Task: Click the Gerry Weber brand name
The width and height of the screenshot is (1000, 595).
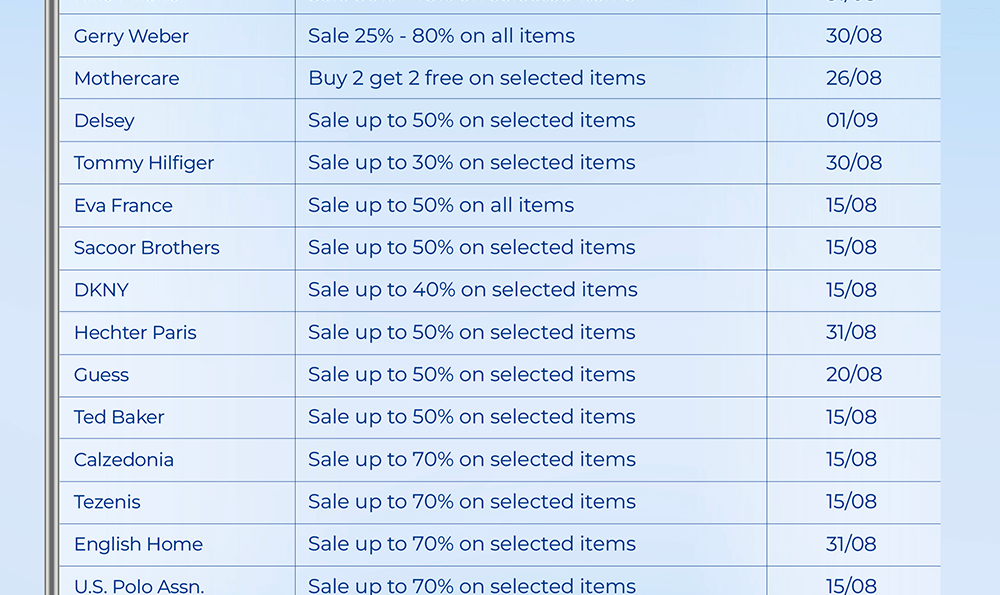Action: click(x=131, y=36)
